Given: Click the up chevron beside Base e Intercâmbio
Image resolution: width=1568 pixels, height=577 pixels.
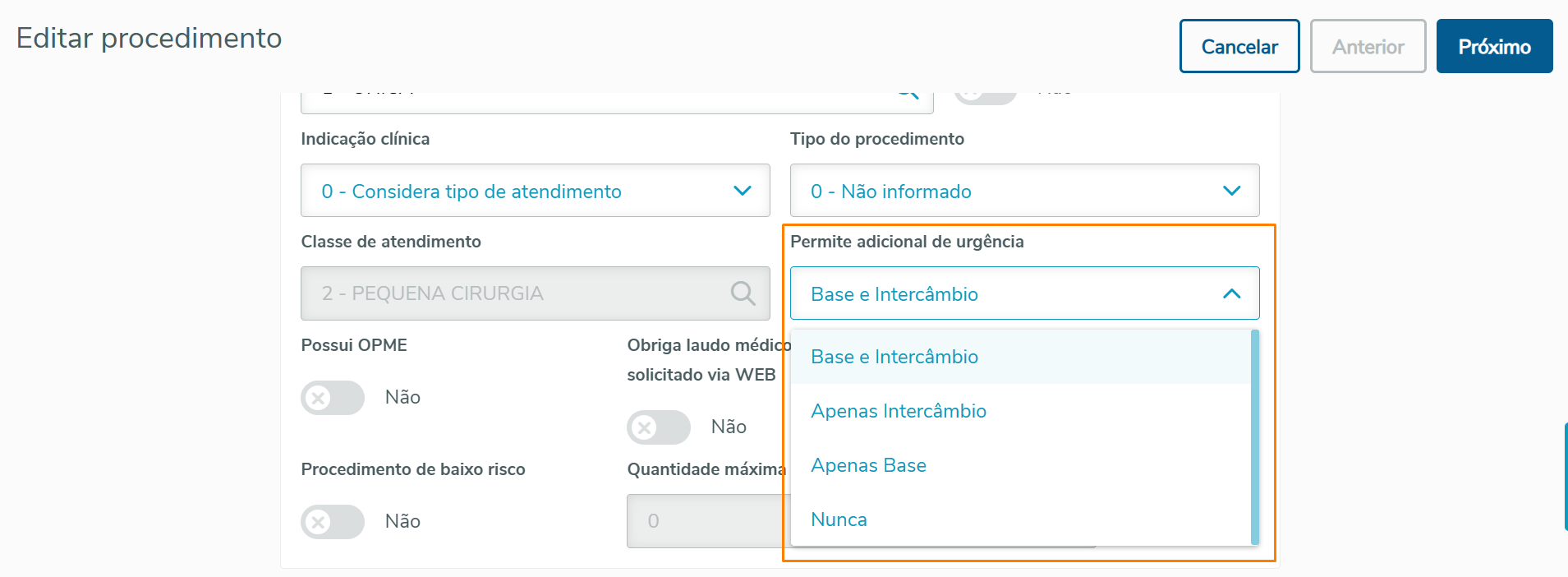Looking at the screenshot, I should pyautogui.click(x=1231, y=293).
